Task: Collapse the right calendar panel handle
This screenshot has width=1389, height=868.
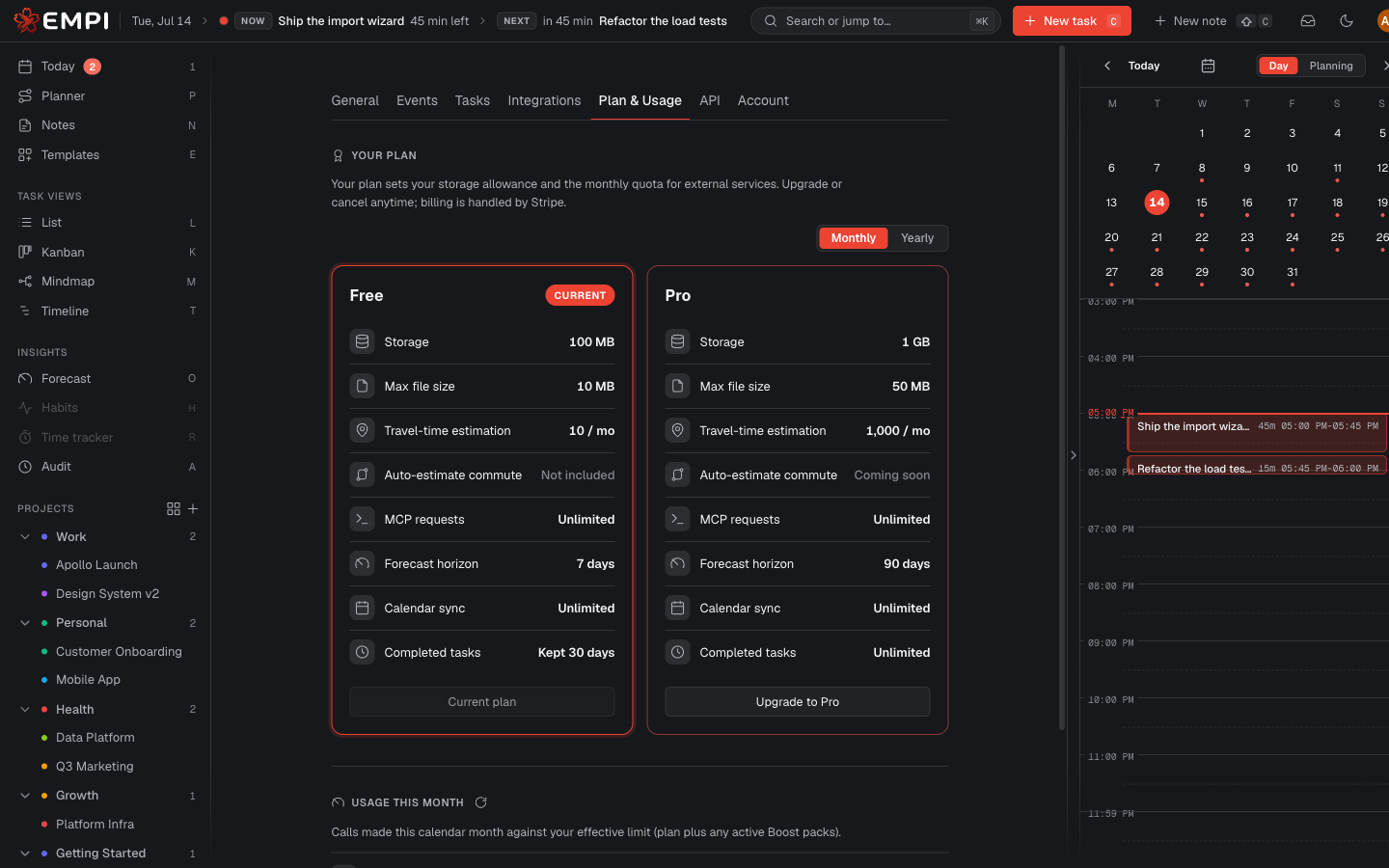Action: click(1073, 455)
